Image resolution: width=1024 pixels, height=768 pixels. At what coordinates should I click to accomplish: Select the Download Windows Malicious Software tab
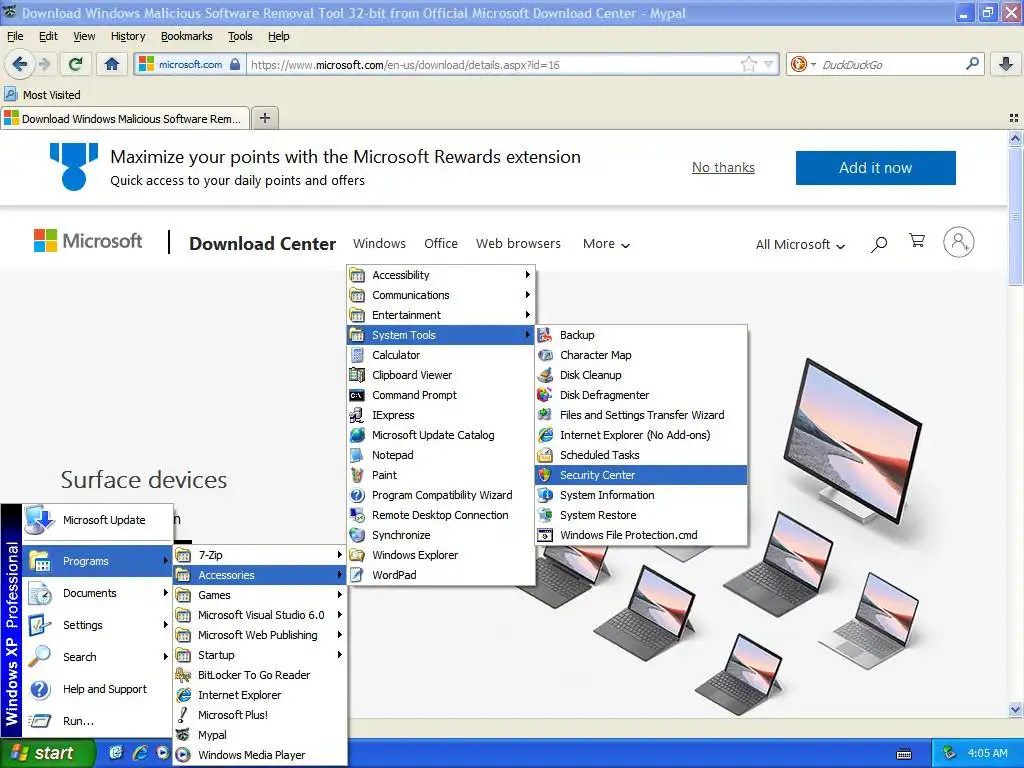pos(125,118)
